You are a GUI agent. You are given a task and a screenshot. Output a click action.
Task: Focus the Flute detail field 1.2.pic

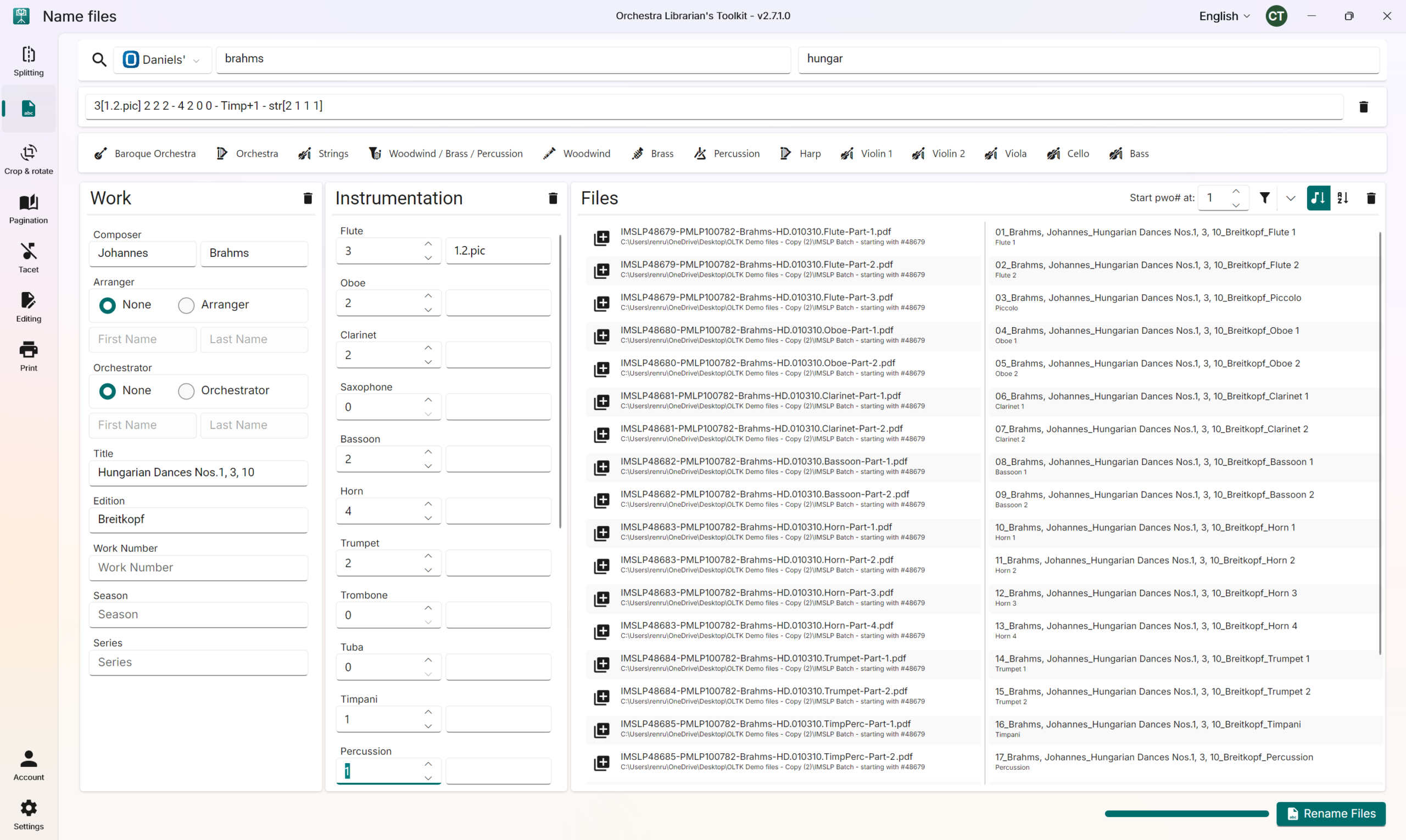(498, 251)
